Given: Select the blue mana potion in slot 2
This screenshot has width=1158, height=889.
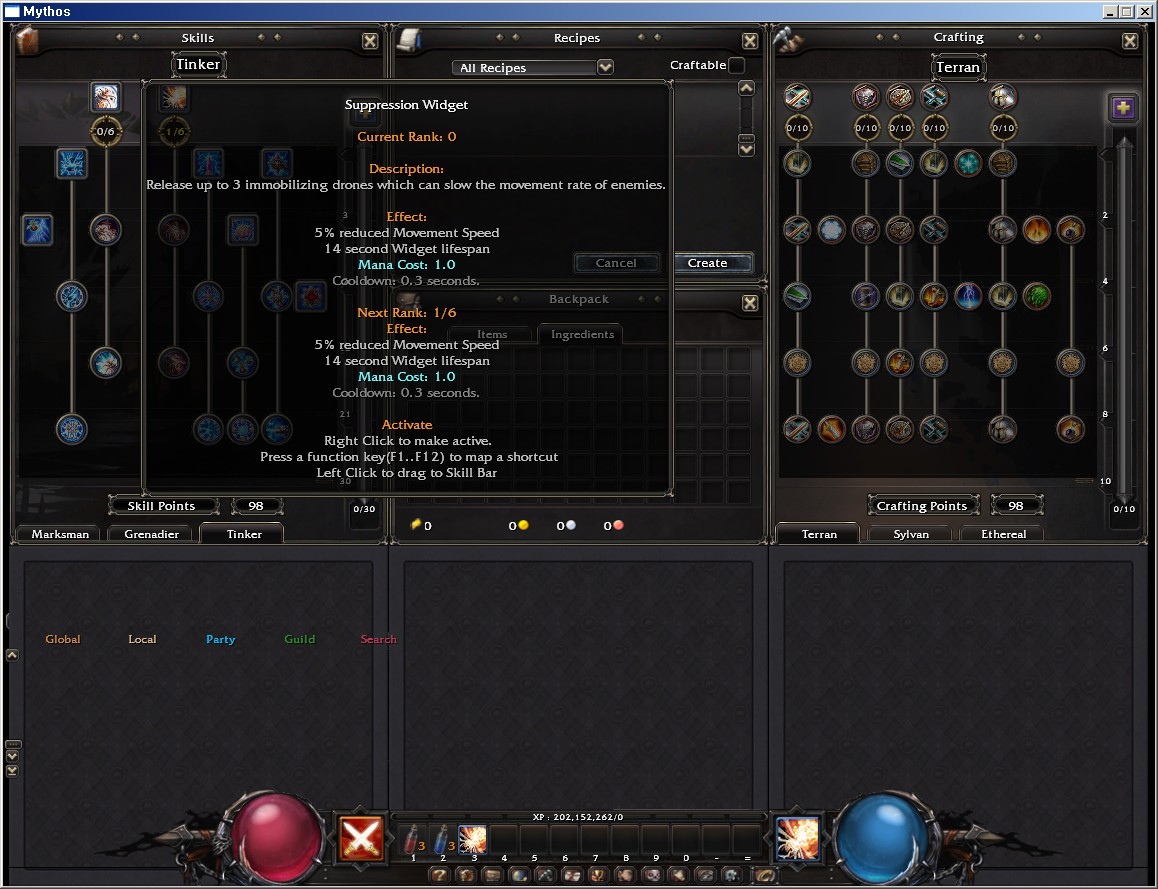Looking at the screenshot, I should [x=441, y=838].
